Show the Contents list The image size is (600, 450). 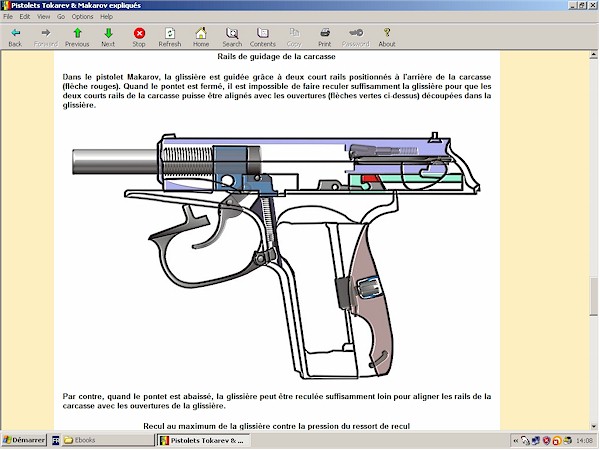pyautogui.click(x=262, y=37)
